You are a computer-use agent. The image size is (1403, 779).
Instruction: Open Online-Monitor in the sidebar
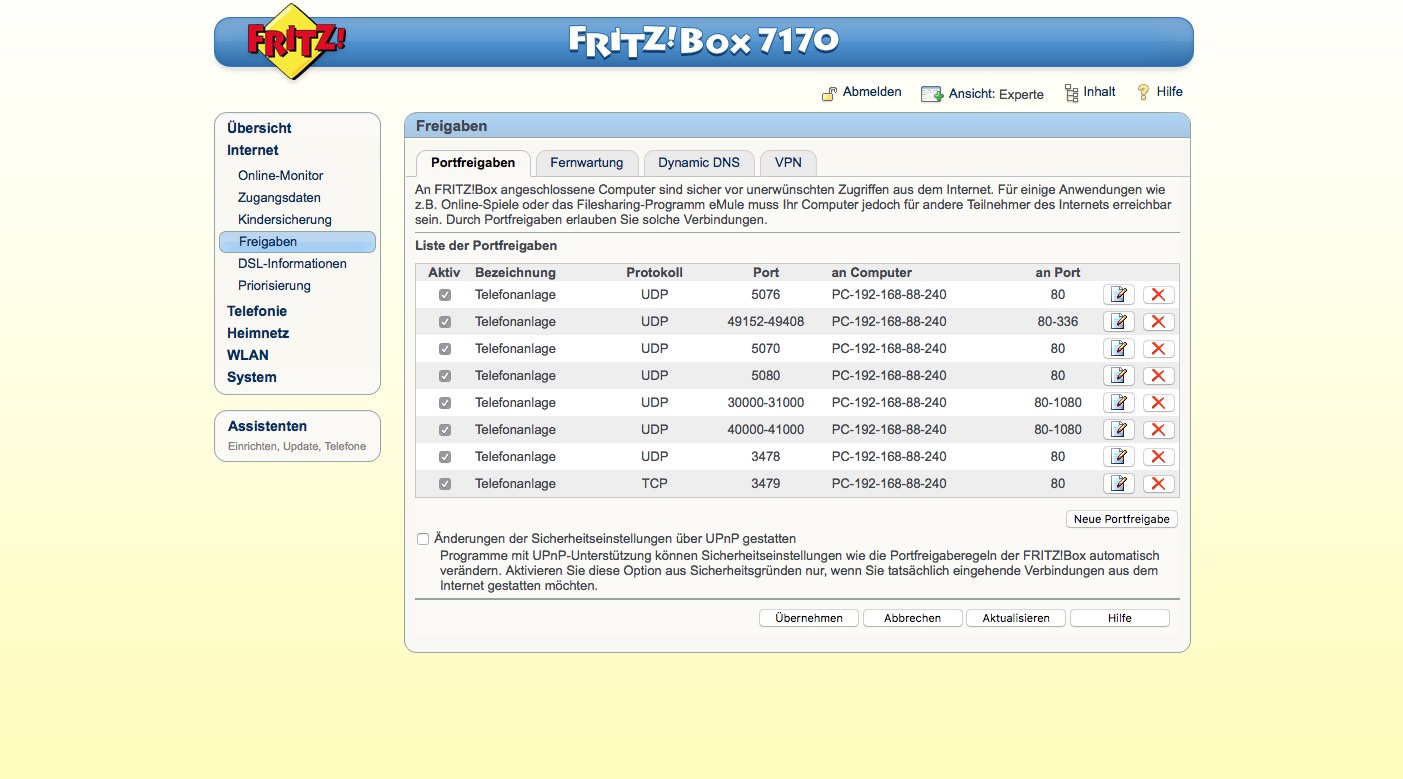click(x=281, y=176)
